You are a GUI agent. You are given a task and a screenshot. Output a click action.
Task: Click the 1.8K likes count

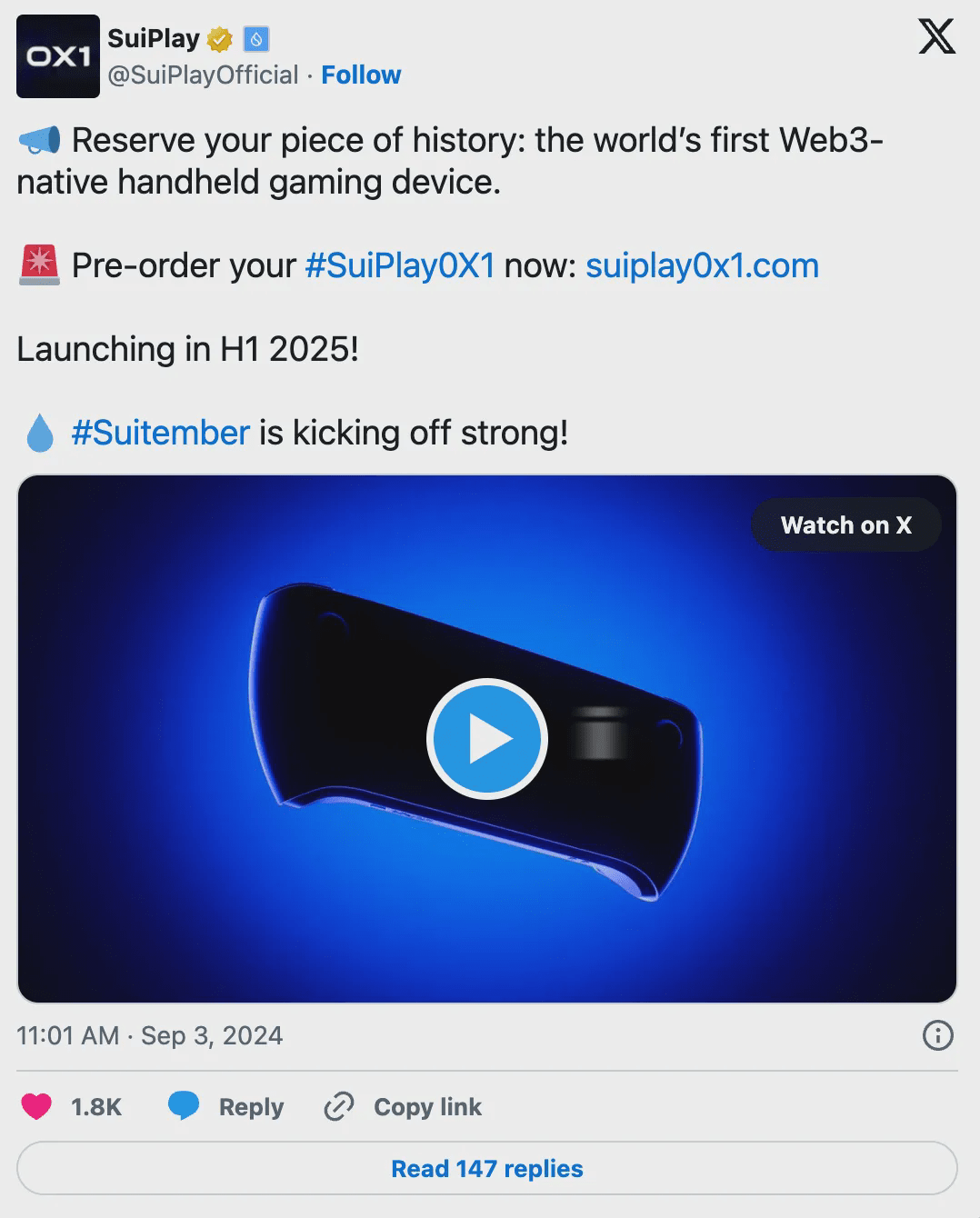(x=96, y=1106)
